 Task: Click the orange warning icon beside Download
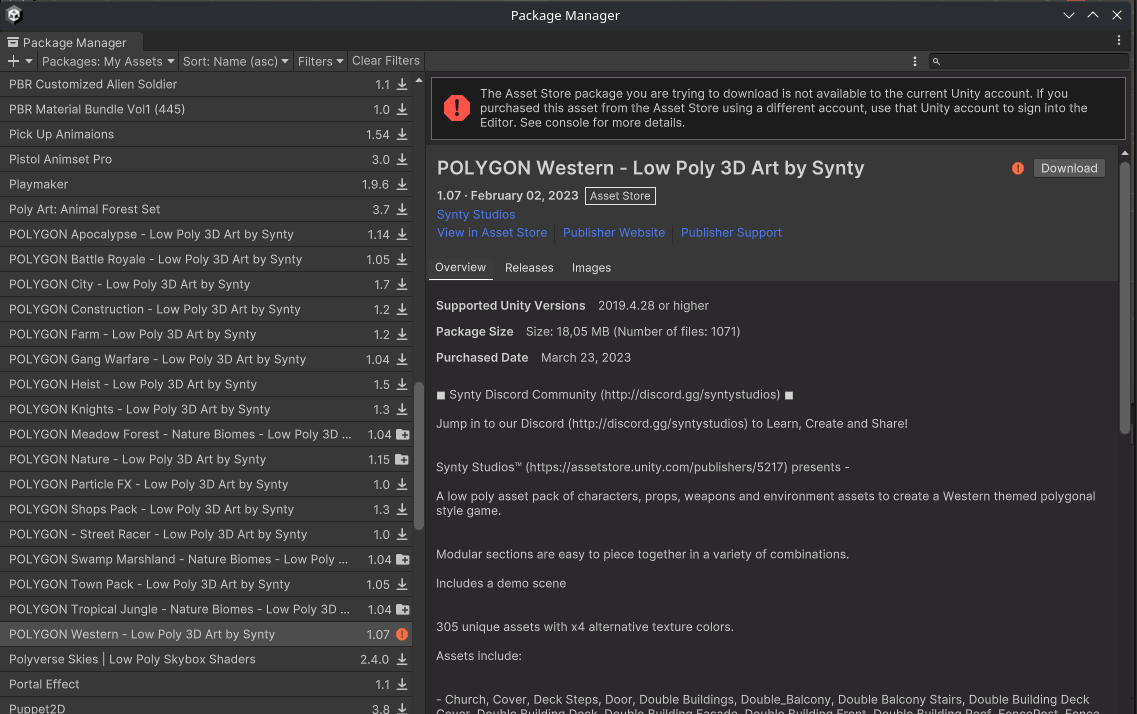pos(1018,168)
